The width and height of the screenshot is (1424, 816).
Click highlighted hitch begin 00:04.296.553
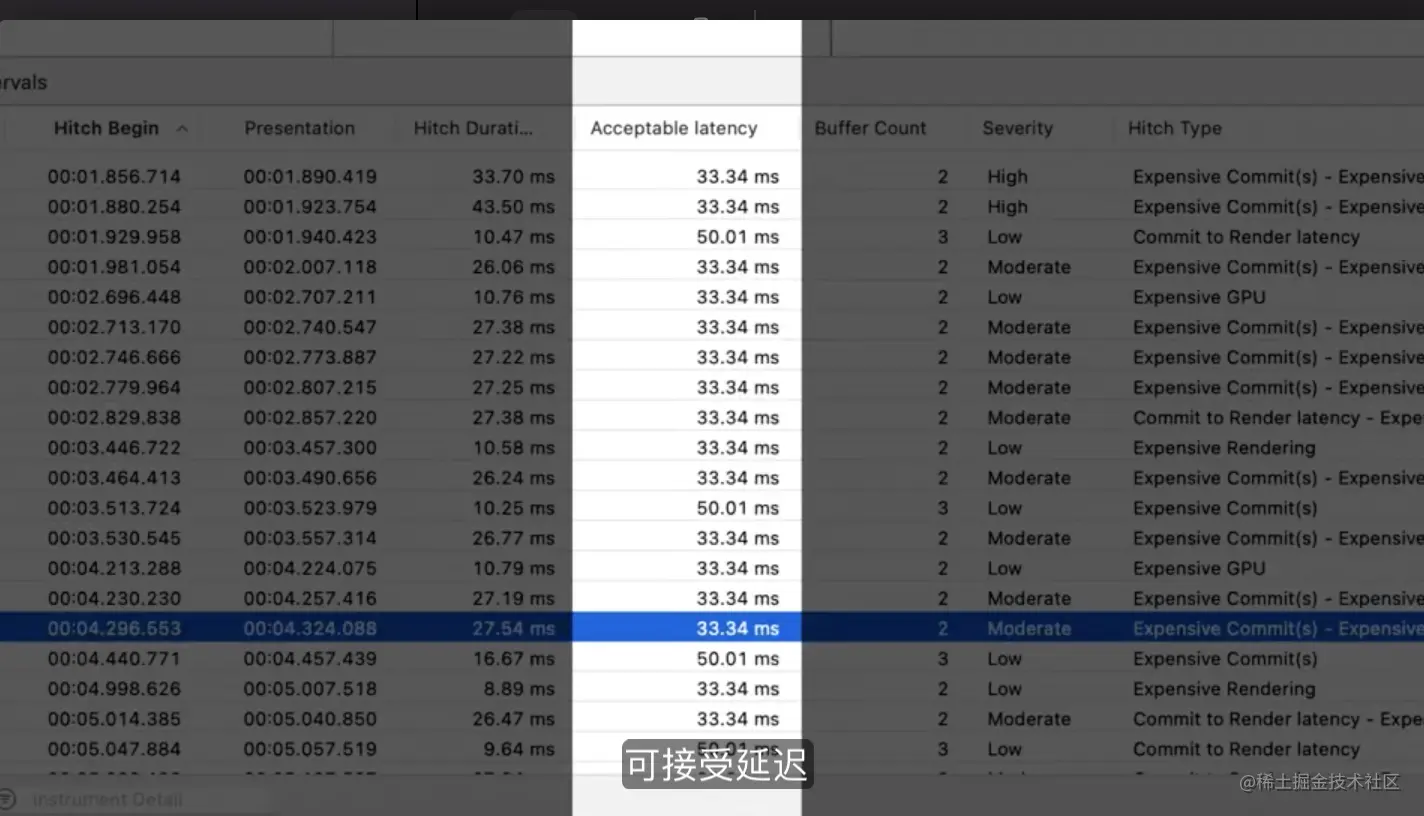114,628
